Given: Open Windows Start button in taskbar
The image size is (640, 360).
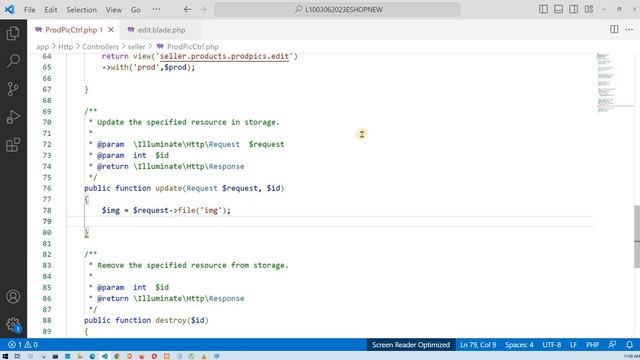Looking at the screenshot, I should (x=5, y=356).
